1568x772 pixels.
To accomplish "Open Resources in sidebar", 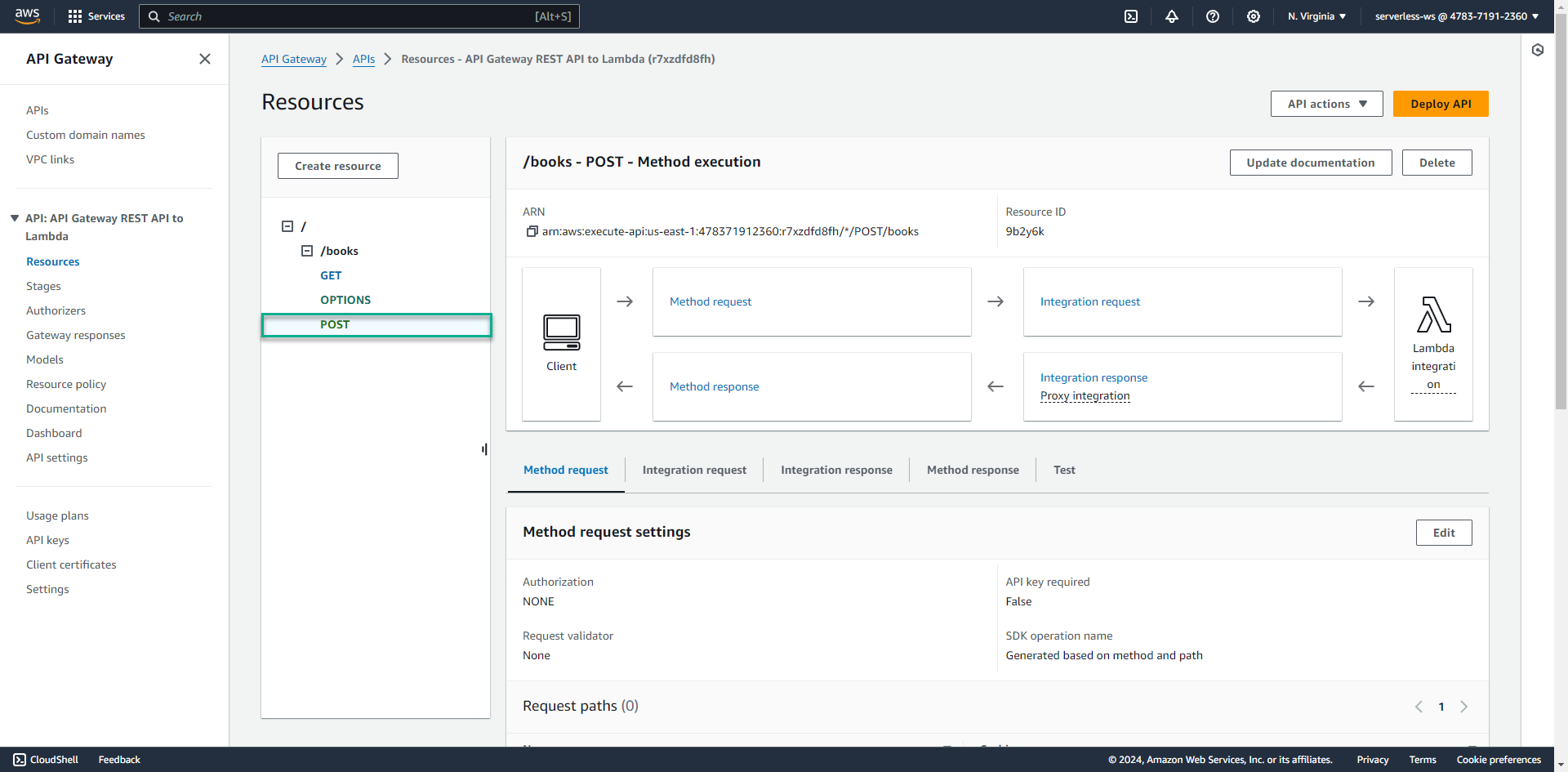I will pos(53,261).
